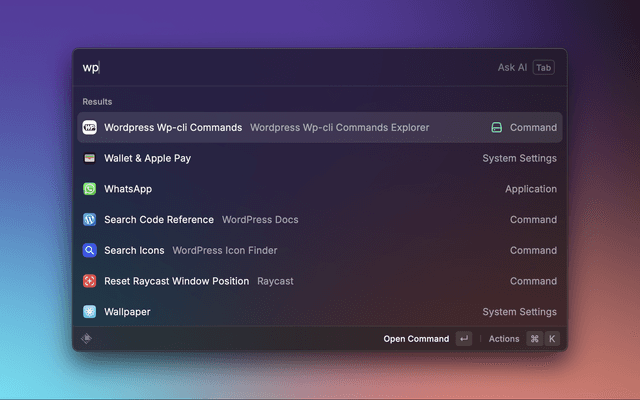The height and width of the screenshot is (400, 640).
Task: Click the K key badge in bottom bar
Action: (552, 339)
